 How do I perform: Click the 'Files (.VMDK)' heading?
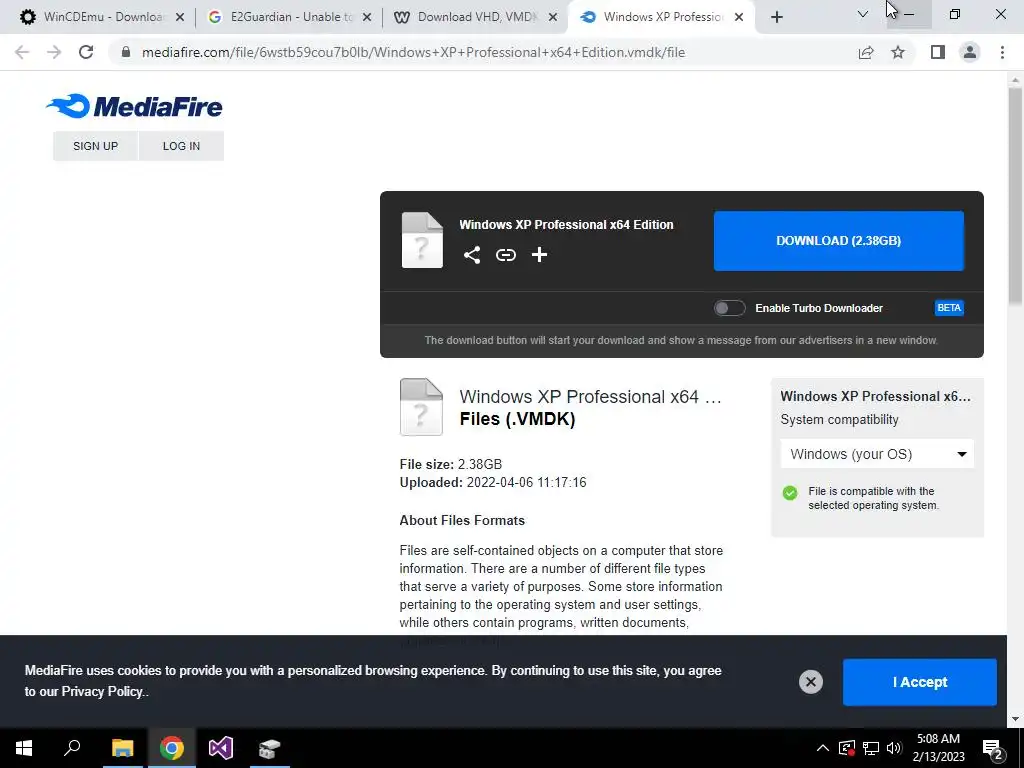[517, 419]
